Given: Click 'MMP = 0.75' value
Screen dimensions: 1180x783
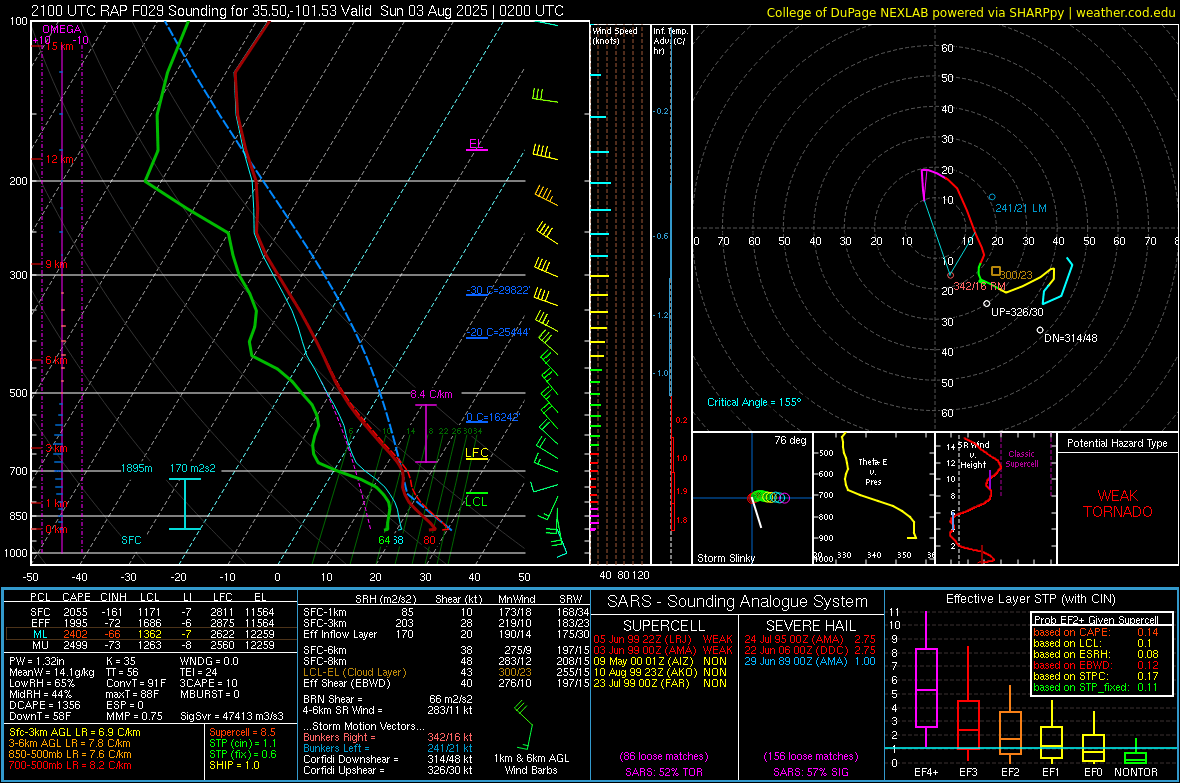Looking at the screenshot, I should pyautogui.click(x=135, y=716).
